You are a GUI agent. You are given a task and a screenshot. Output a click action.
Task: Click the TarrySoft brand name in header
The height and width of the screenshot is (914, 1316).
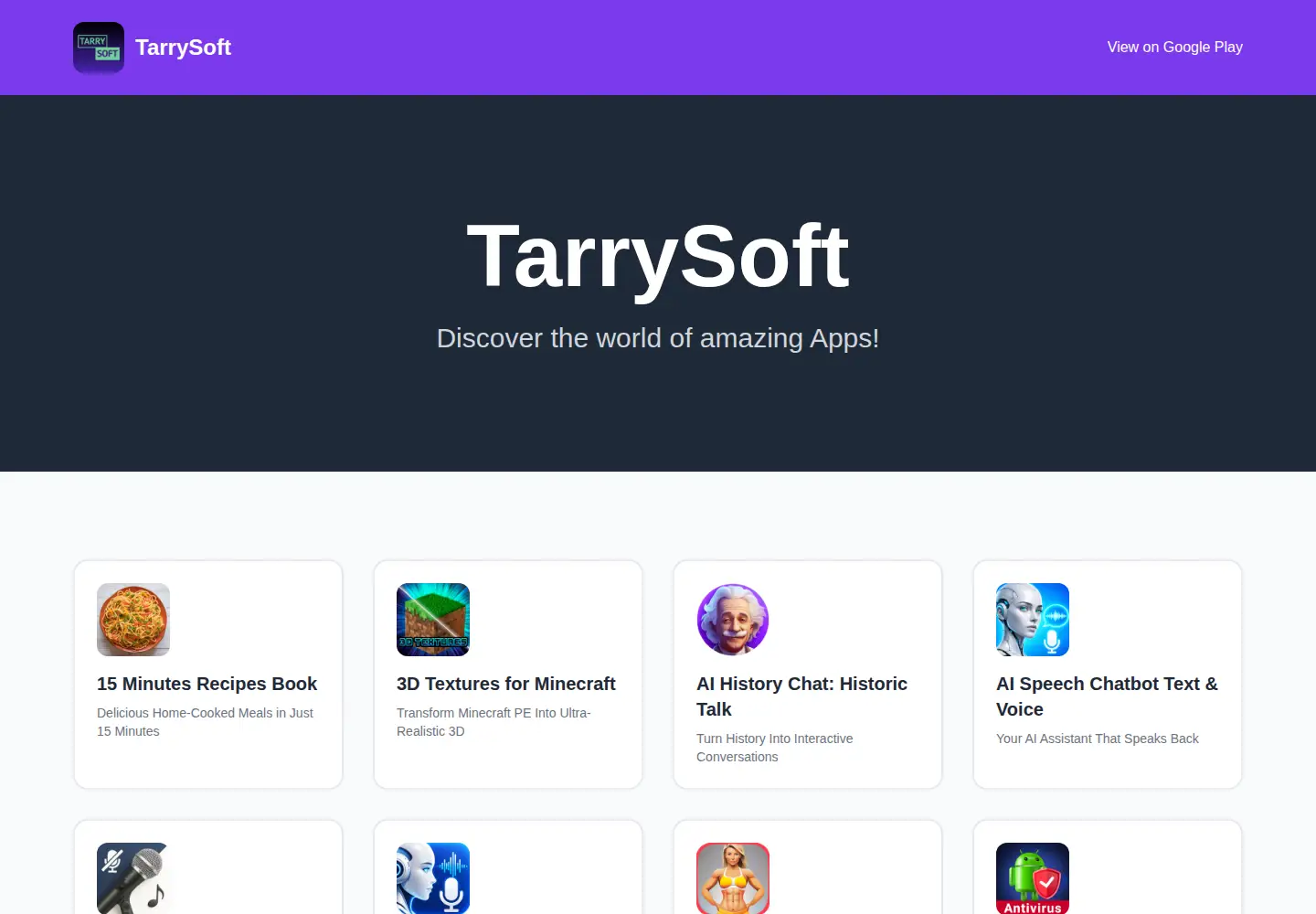click(183, 48)
